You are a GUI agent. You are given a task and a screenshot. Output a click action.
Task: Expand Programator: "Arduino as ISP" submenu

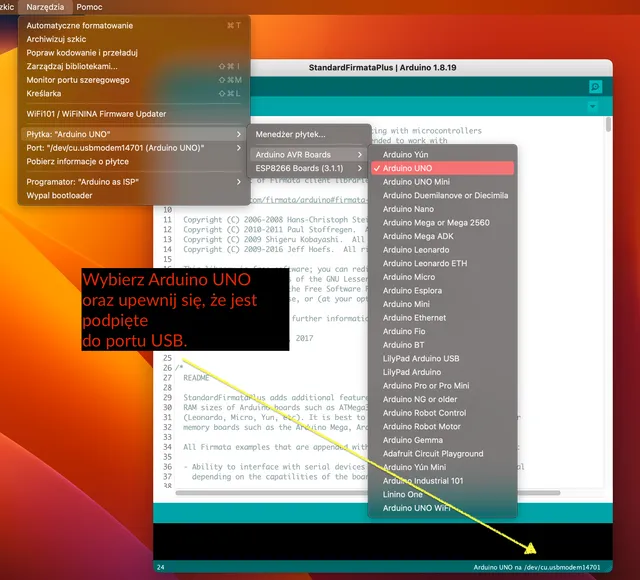134,182
